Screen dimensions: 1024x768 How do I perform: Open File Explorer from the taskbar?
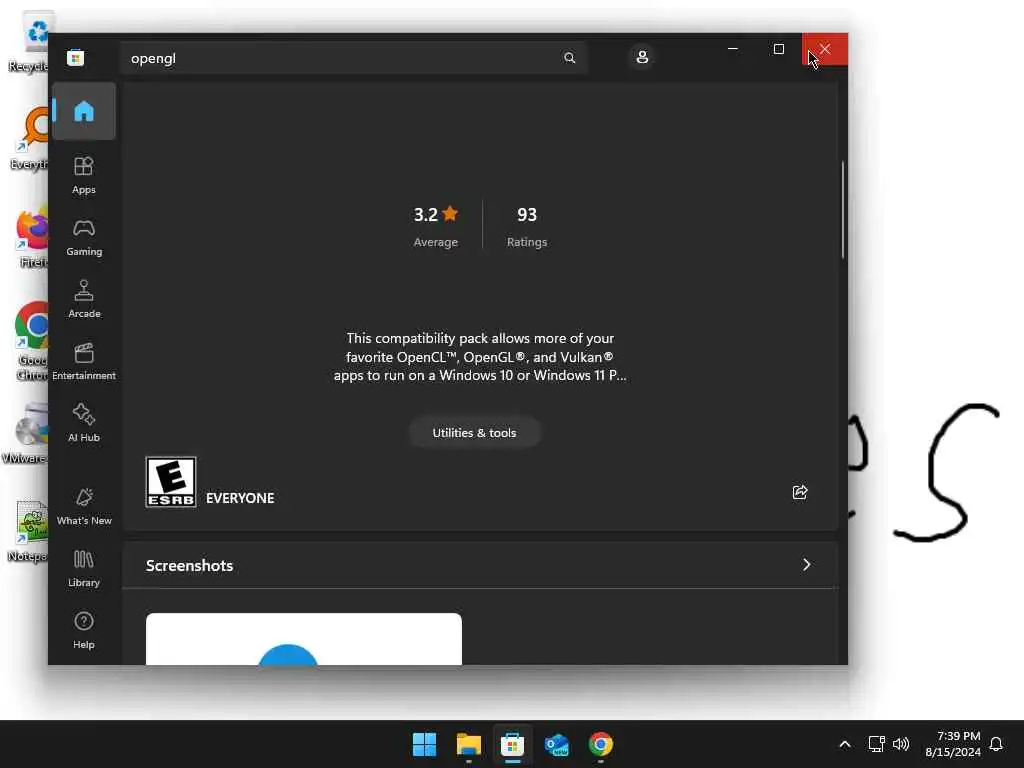469,744
